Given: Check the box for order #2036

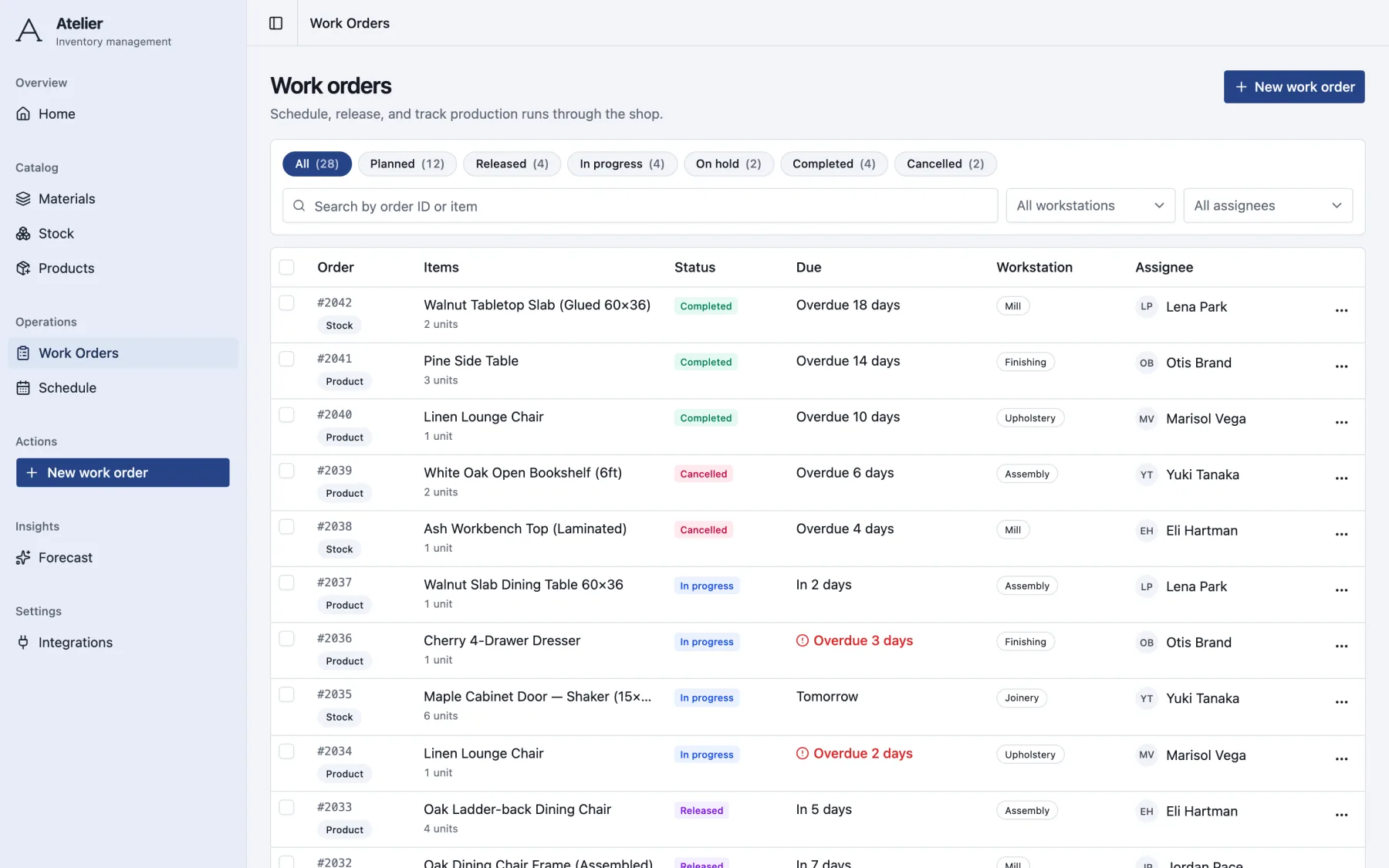Looking at the screenshot, I should (286, 638).
